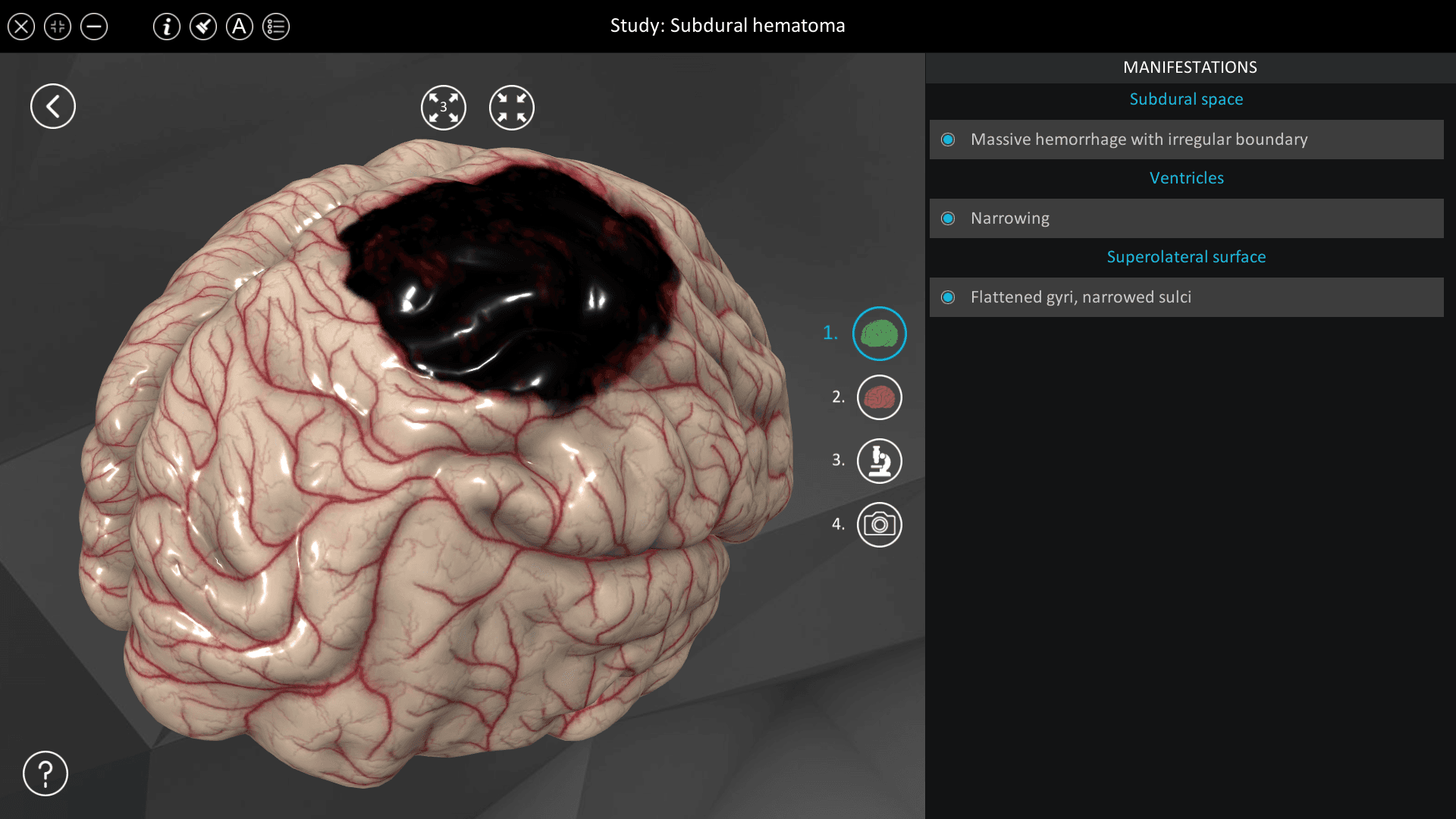
Task: Go back with the left chevron button
Action: point(53,106)
